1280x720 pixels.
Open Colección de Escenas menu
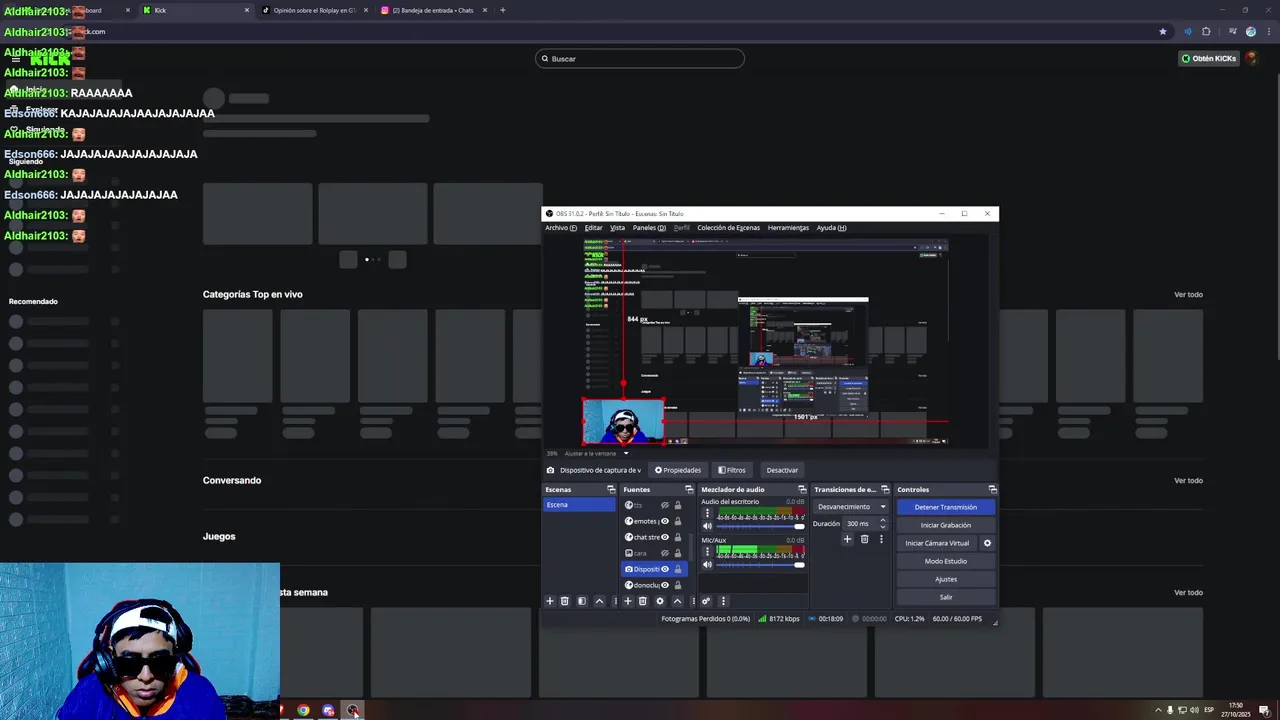(728, 228)
